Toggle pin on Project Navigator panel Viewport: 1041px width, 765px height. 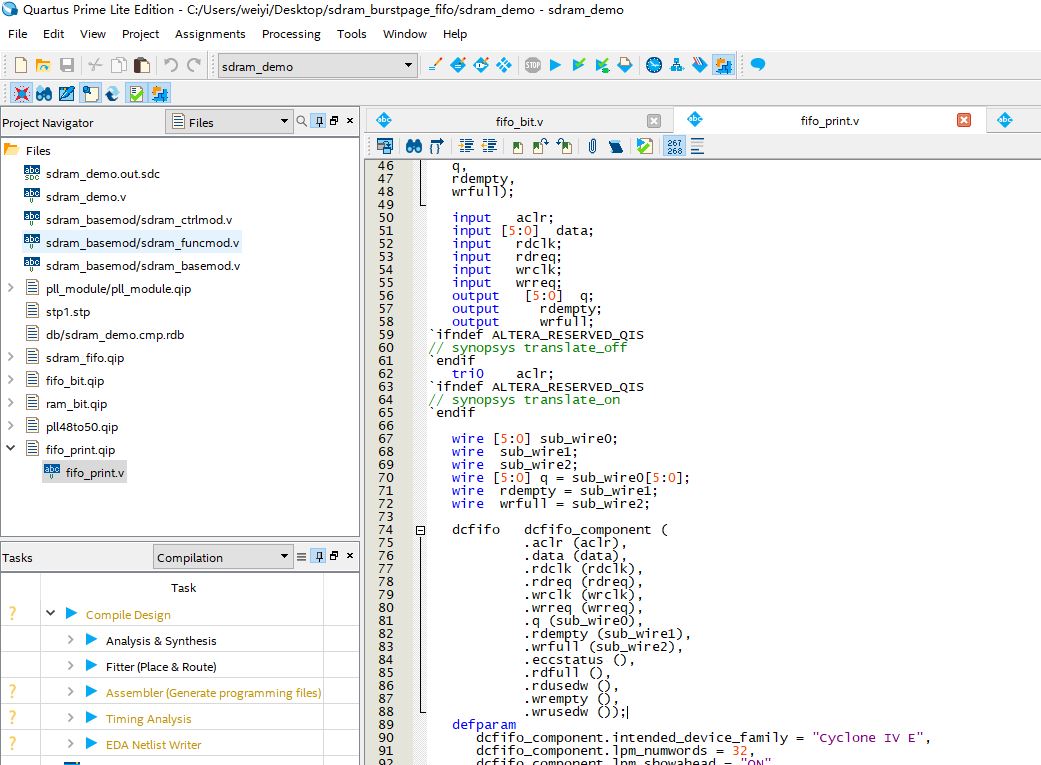(319, 122)
